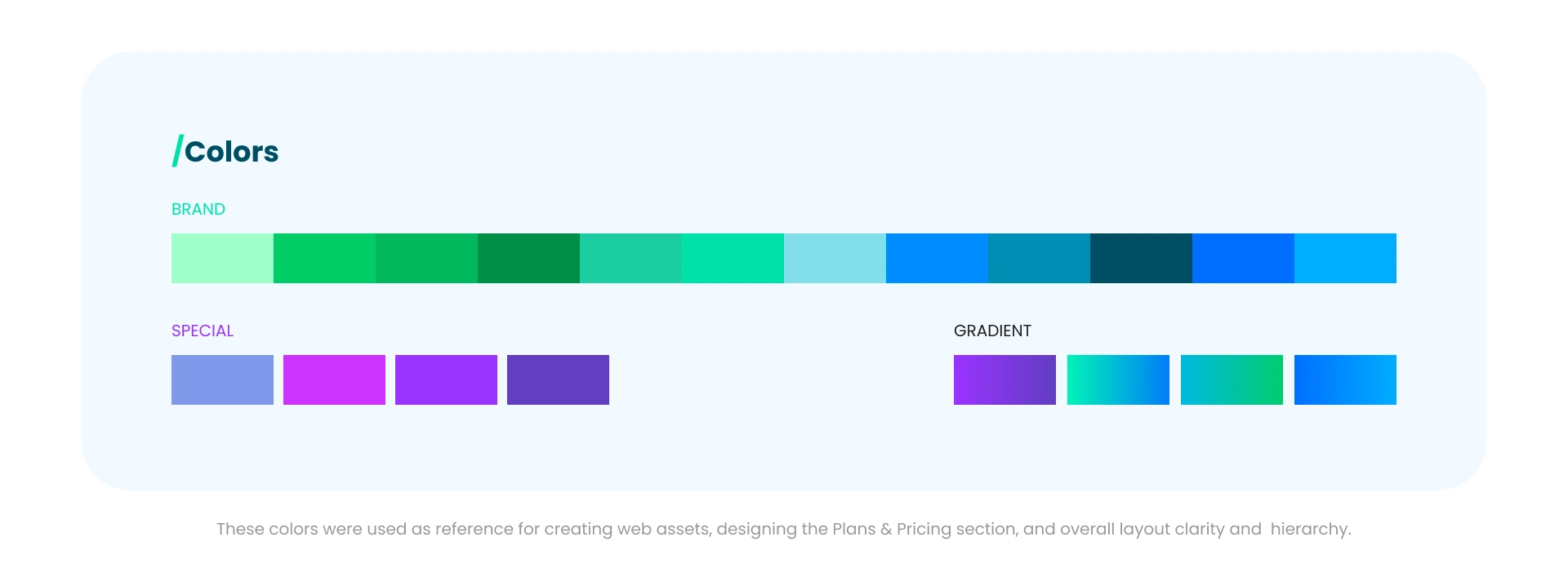Select the pale mint green brand swatch

[222, 258]
